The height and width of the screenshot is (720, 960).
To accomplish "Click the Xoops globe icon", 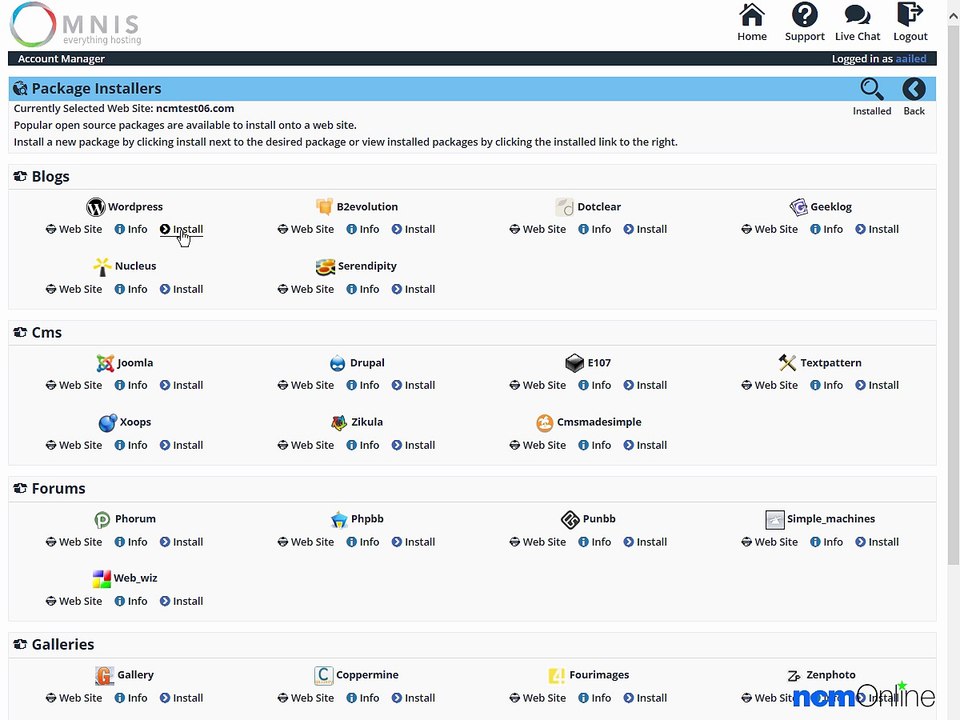I will 108,422.
